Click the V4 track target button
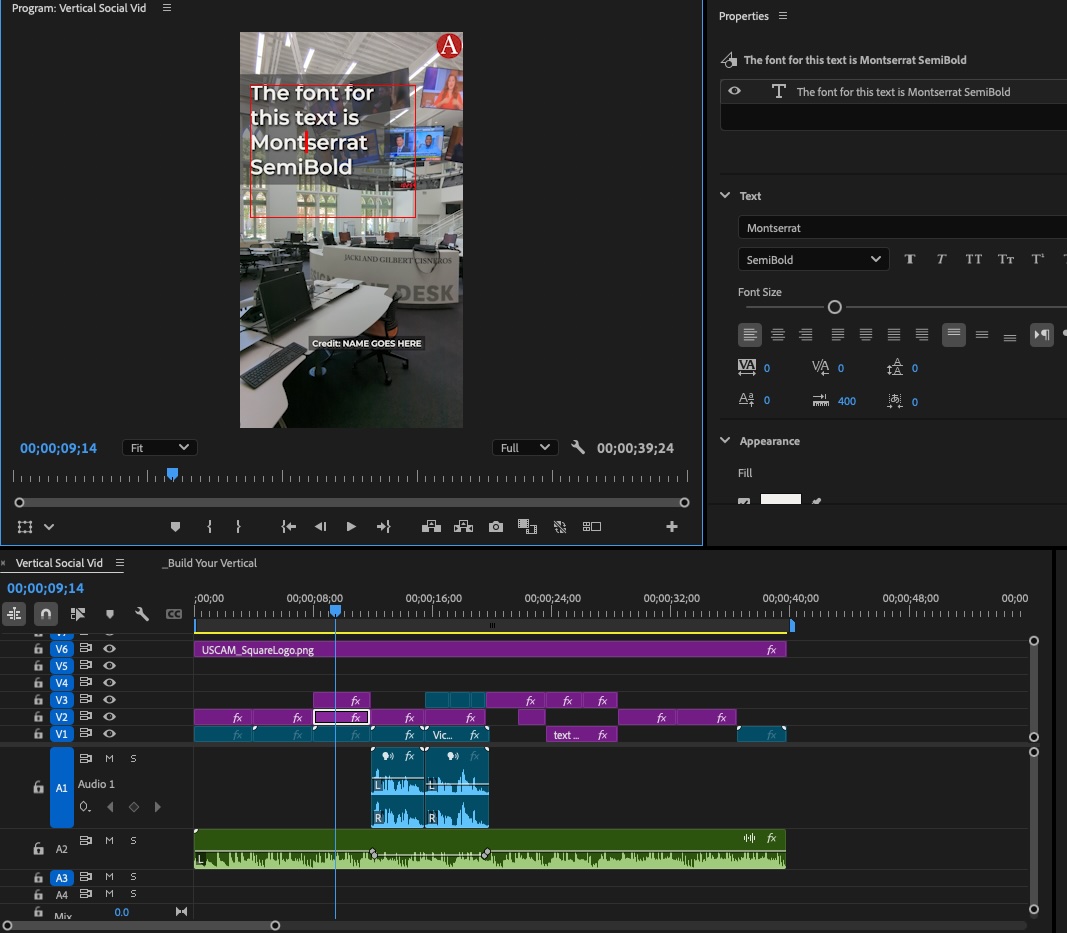 [x=61, y=683]
